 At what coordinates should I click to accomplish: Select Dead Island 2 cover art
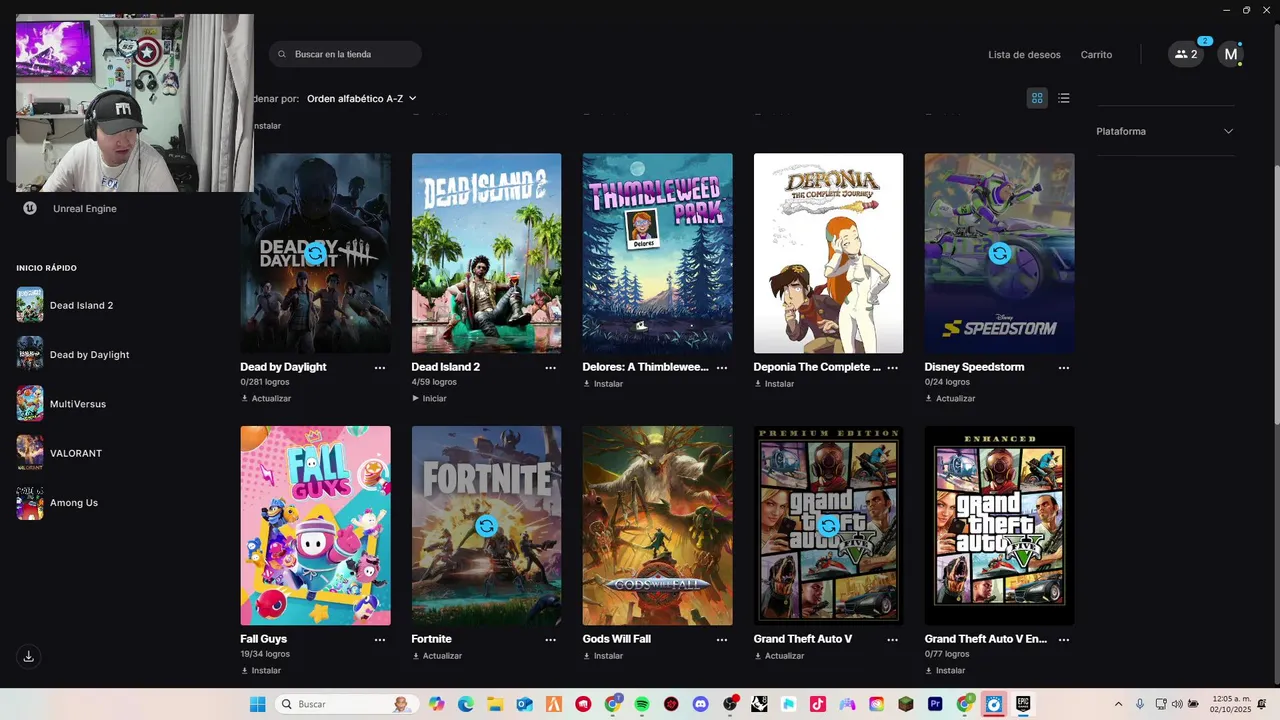click(x=486, y=253)
